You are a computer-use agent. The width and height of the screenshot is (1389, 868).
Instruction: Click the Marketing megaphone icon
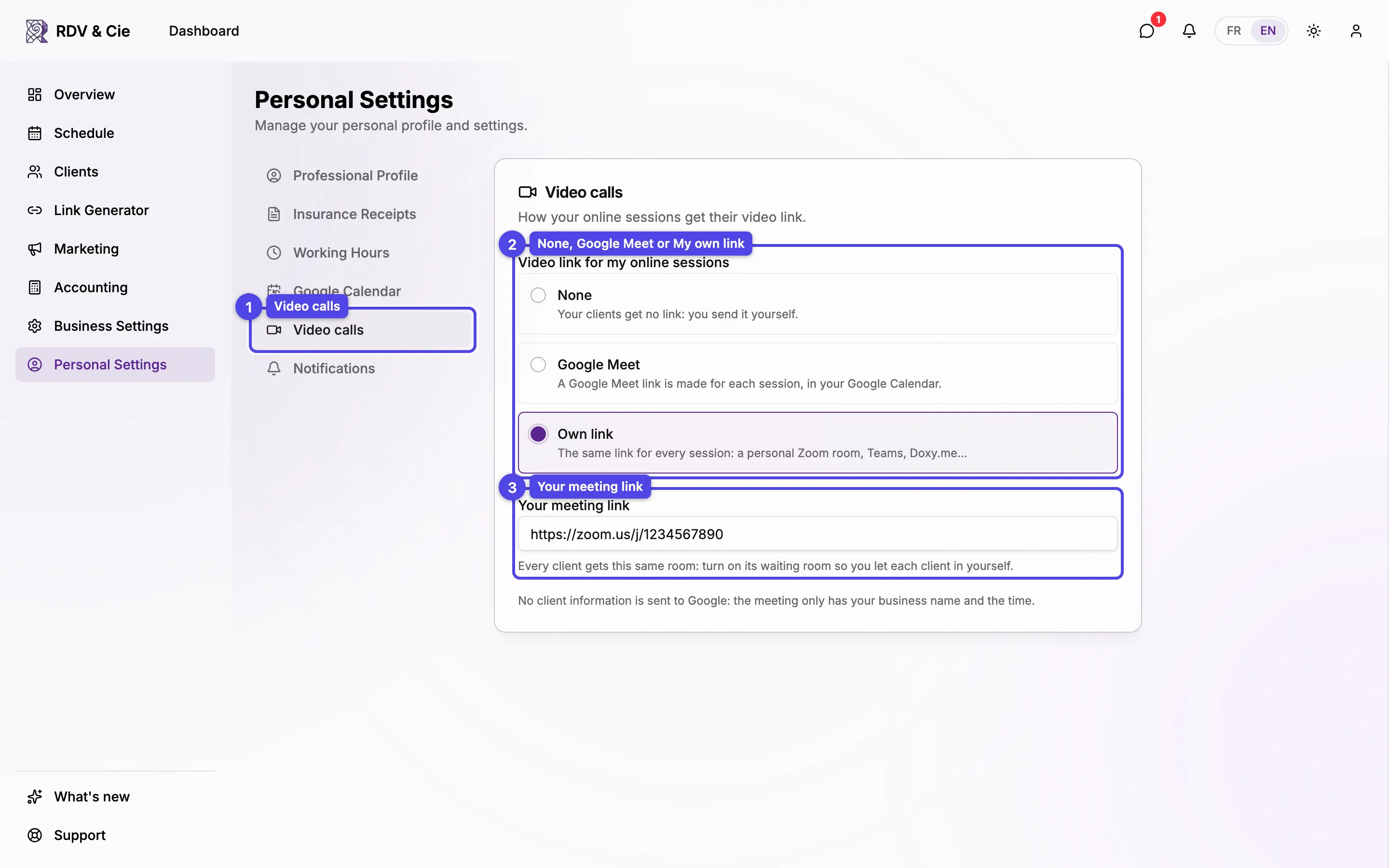click(34, 248)
